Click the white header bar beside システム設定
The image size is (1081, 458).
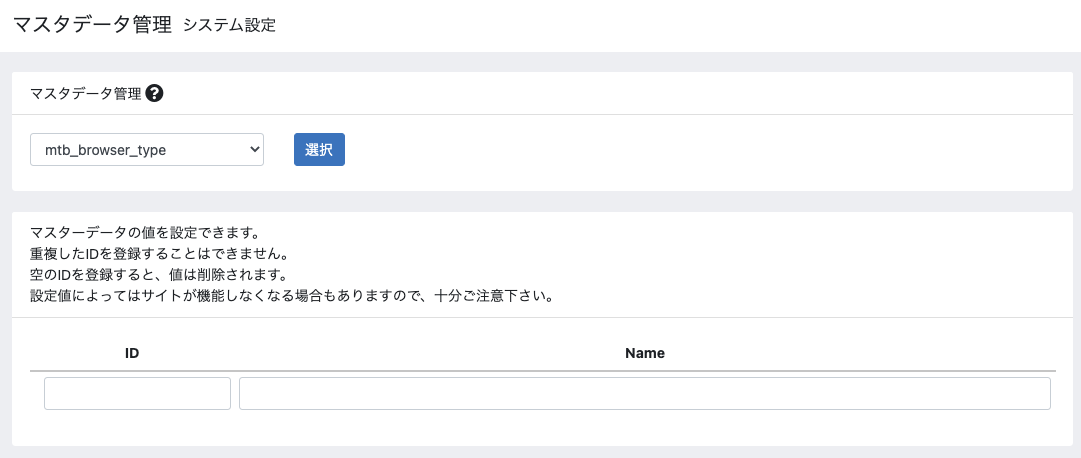pos(676,26)
